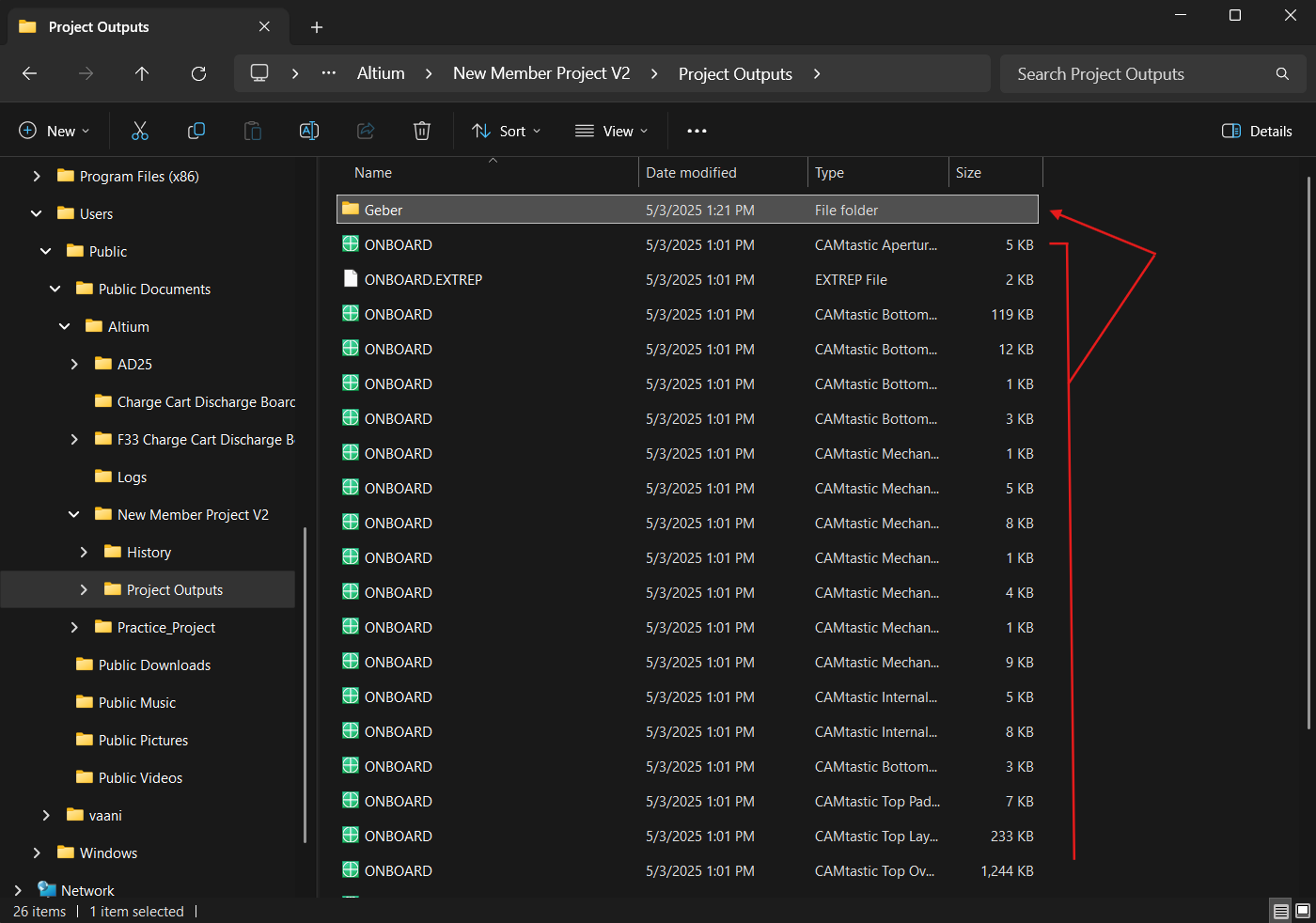Select the ONBOARD CAMtastic Apertur file
The height and width of the screenshot is (923, 1316).
[x=687, y=244]
